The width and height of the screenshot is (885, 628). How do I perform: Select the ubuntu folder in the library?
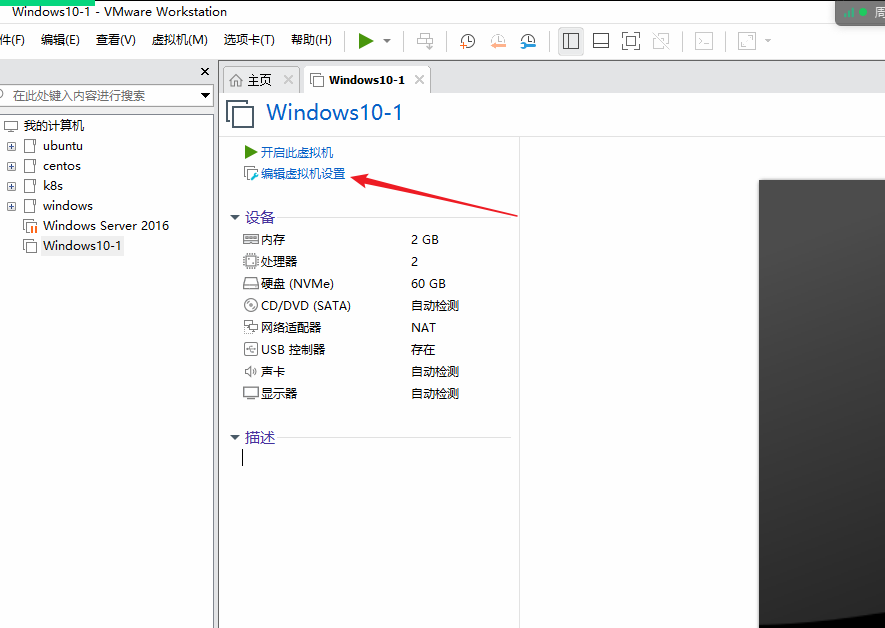(x=62, y=146)
